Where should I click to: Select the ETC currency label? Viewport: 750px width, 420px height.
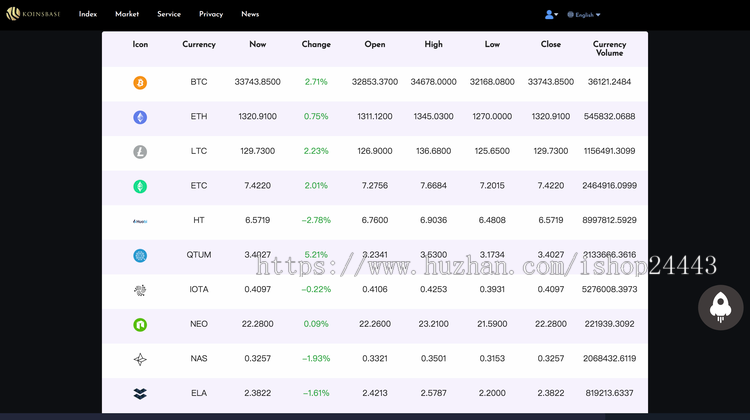tap(199, 185)
